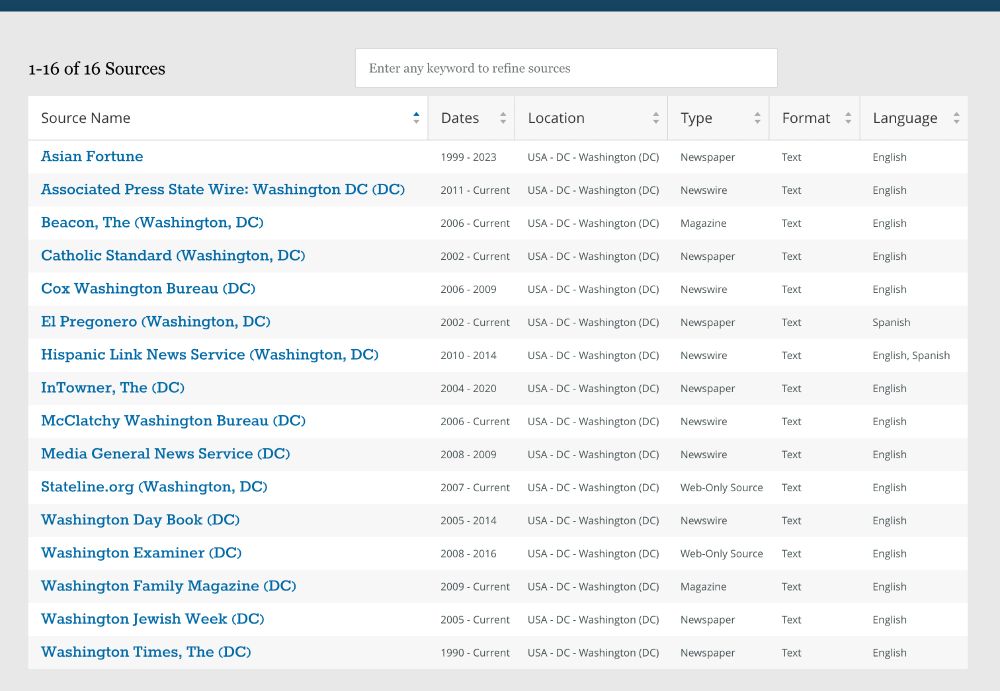This screenshot has width=1000, height=691.
Task: Open Washington Day Book (DC) link
Action: click(x=140, y=520)
